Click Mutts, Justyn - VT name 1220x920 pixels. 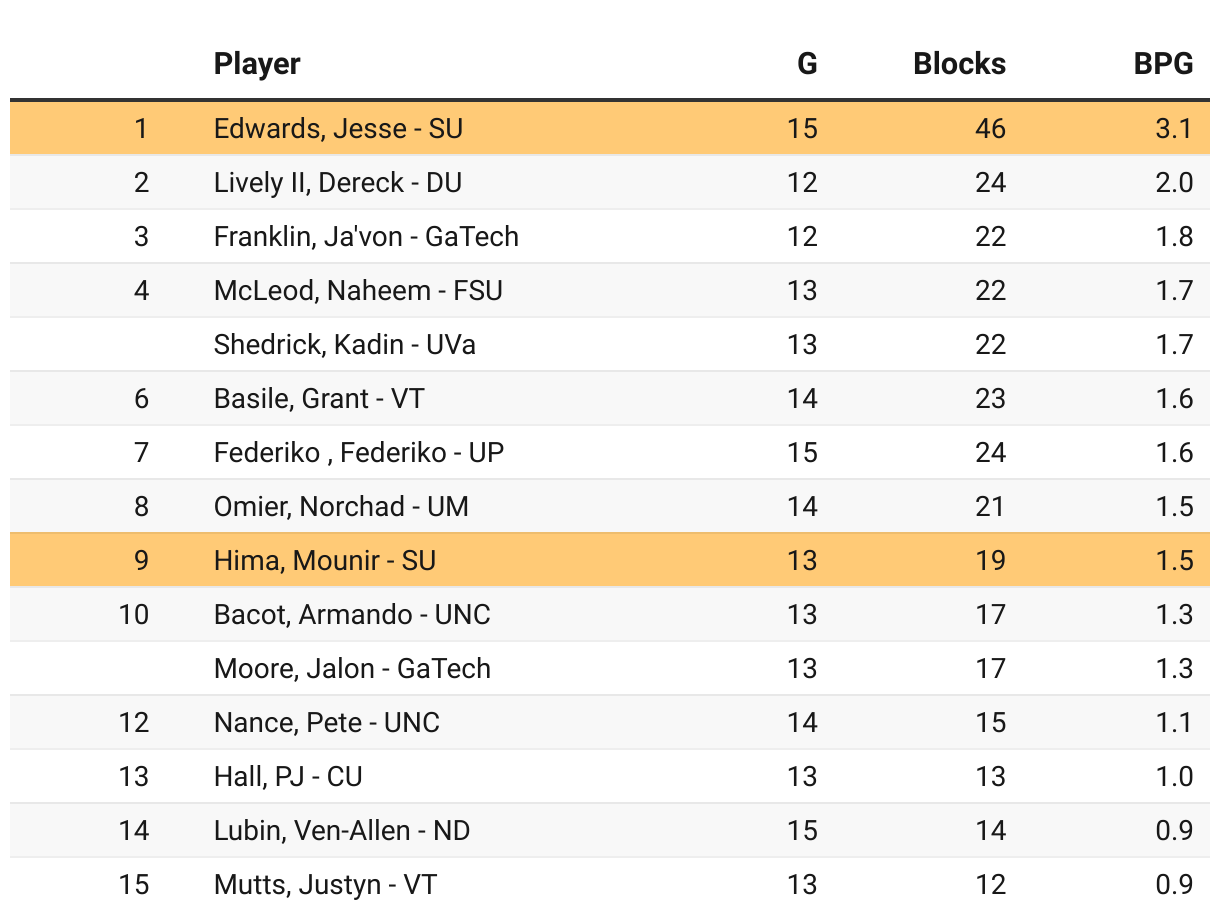click(325, 884)
